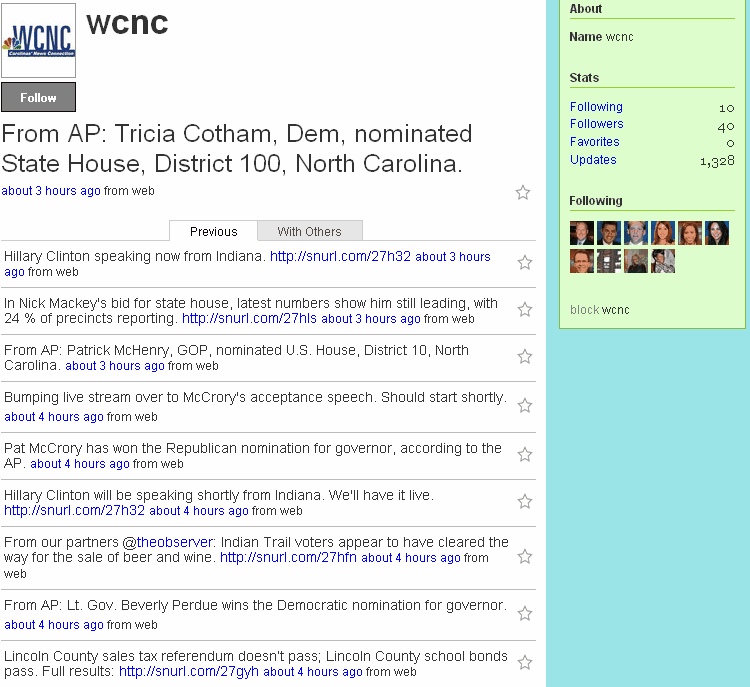Favorite the Tricia Cotham nomination tweet star
750x687 pixels.
[522, 192]
